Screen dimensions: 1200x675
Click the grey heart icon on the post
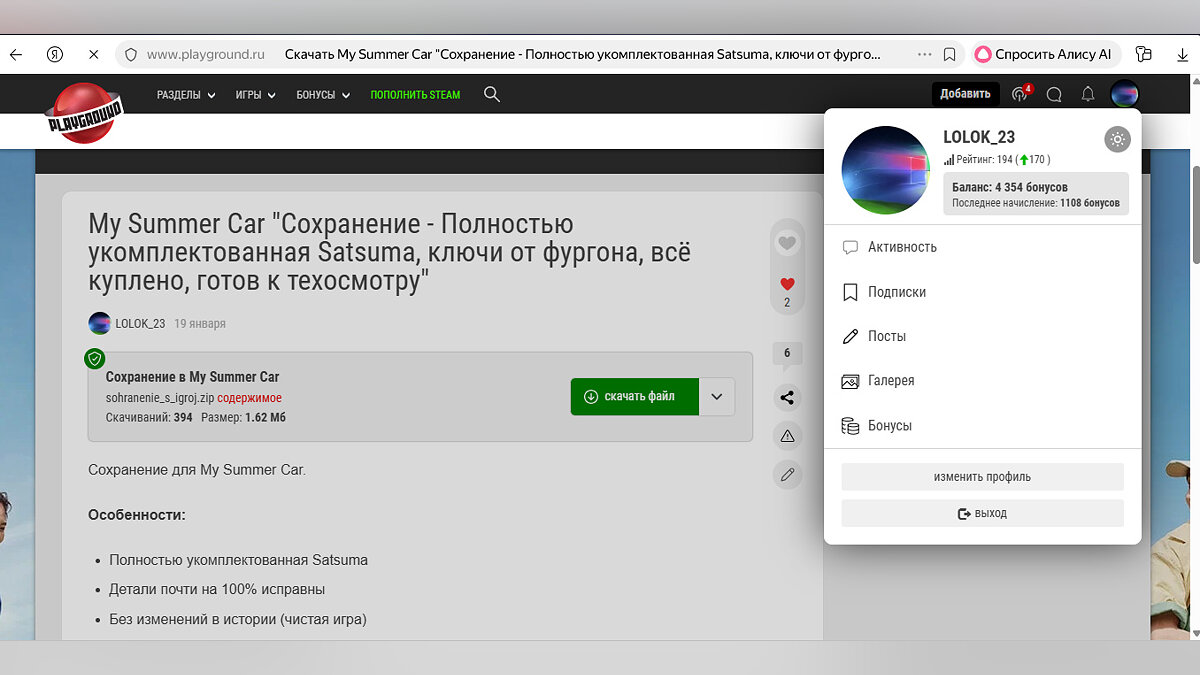point(787,243)
